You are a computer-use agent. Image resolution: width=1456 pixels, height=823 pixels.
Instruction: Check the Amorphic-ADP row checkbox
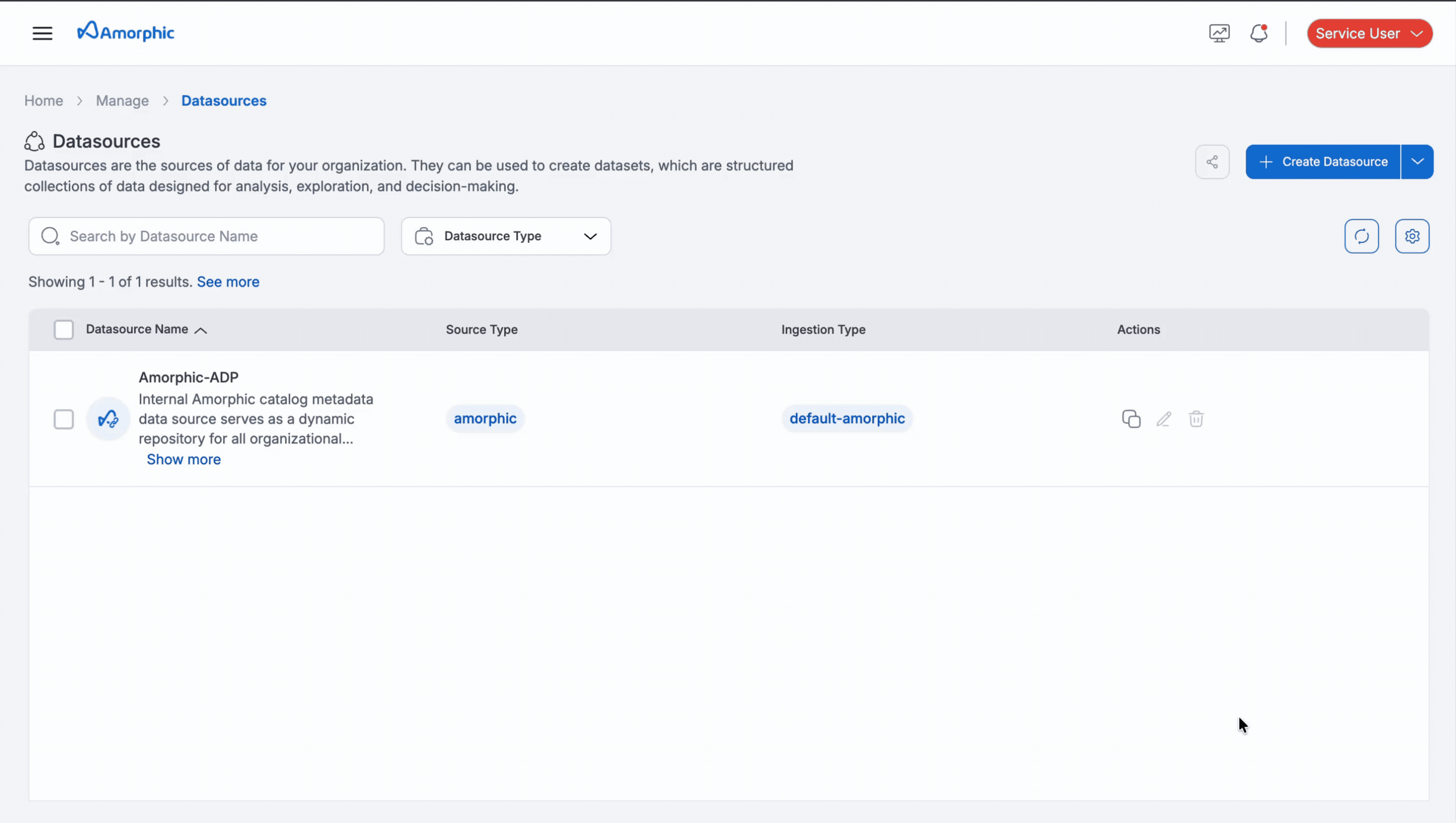tap(64, 419)
